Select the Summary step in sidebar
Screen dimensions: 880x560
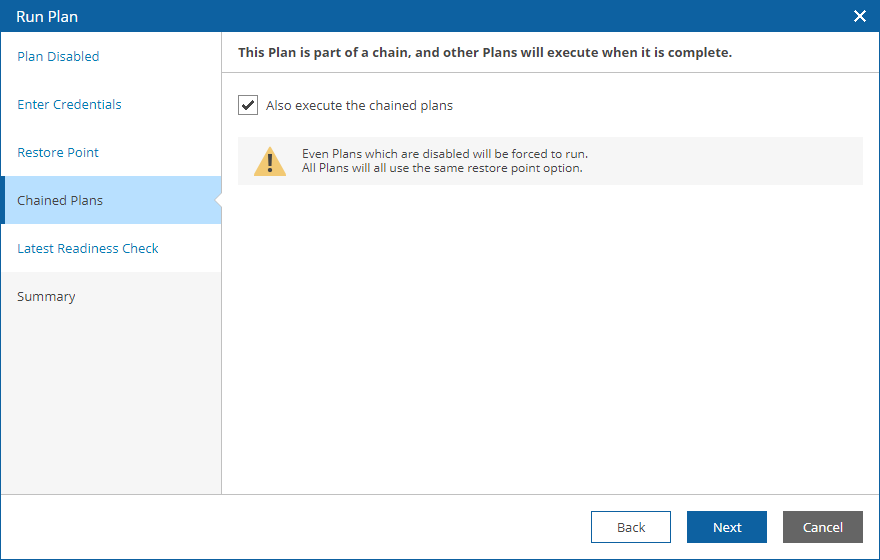pyautogui.click(x=46, y=296)
